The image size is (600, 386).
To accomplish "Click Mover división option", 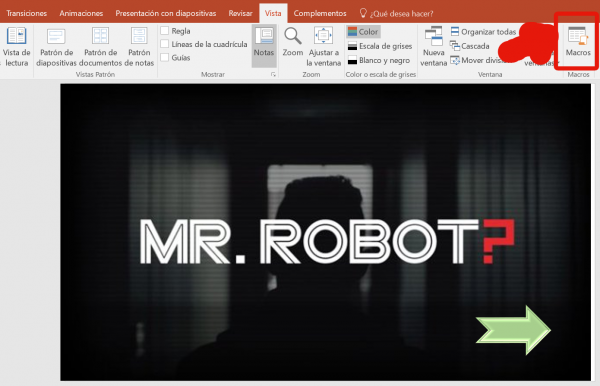I will pos(481,60).
